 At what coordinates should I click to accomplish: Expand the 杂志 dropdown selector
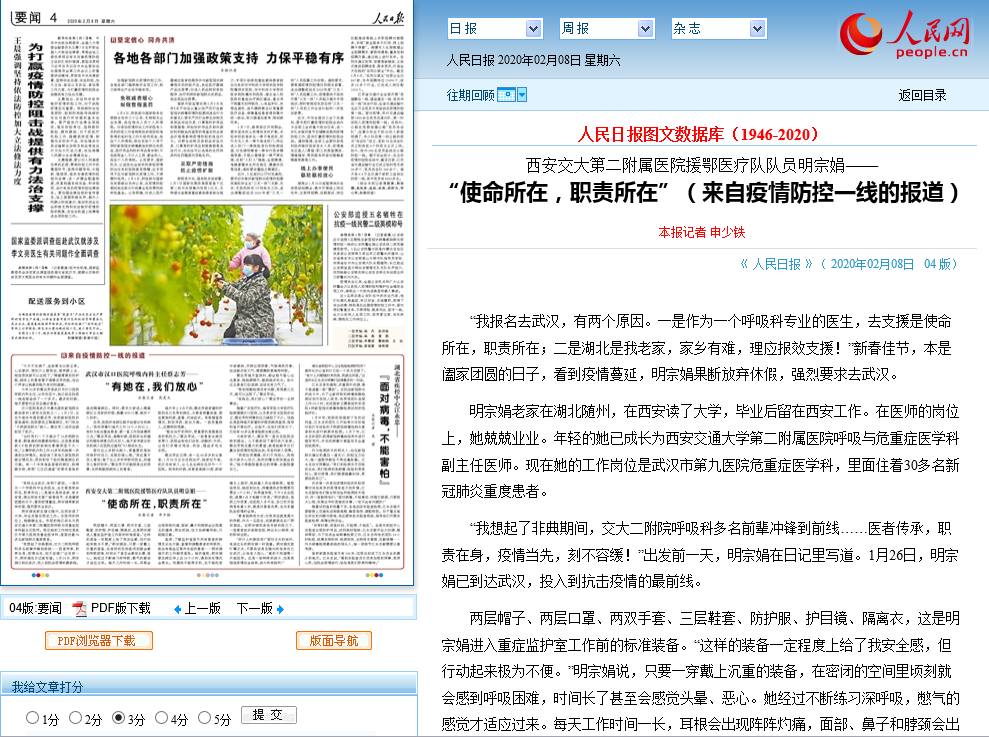(x=757, y=29)
